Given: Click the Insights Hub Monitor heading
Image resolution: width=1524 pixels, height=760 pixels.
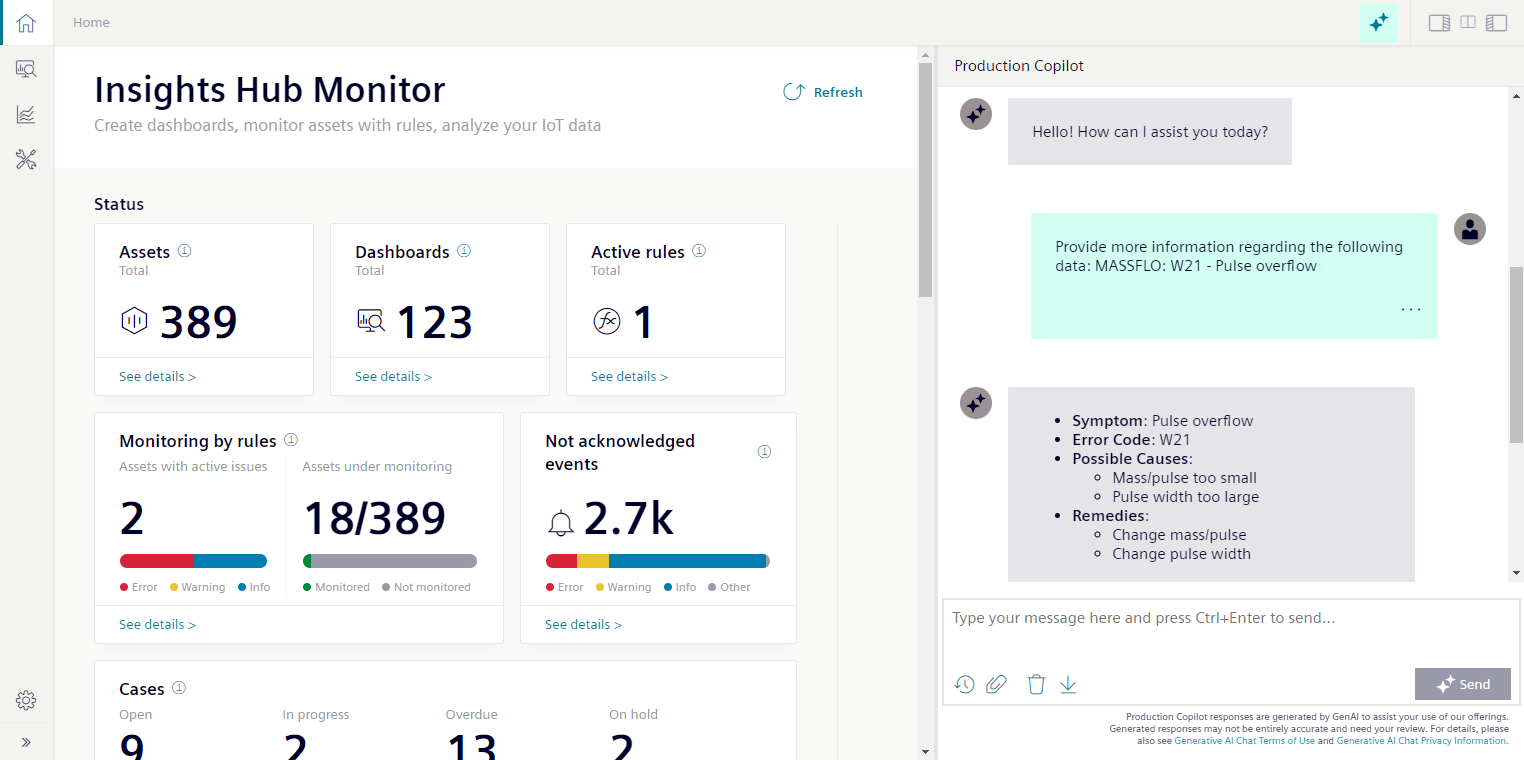Looking at the screenshot, I should [269, 90].
